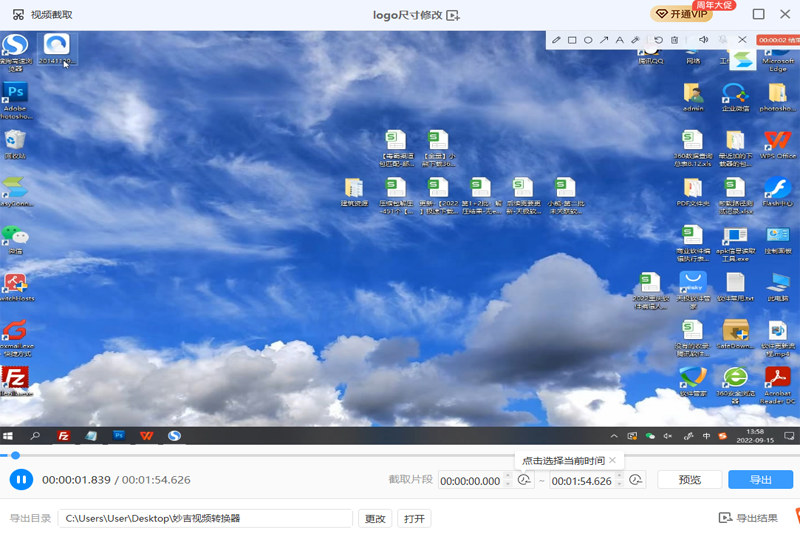
Task: Toggle the microphone mute icon
Action: [722, 40]
